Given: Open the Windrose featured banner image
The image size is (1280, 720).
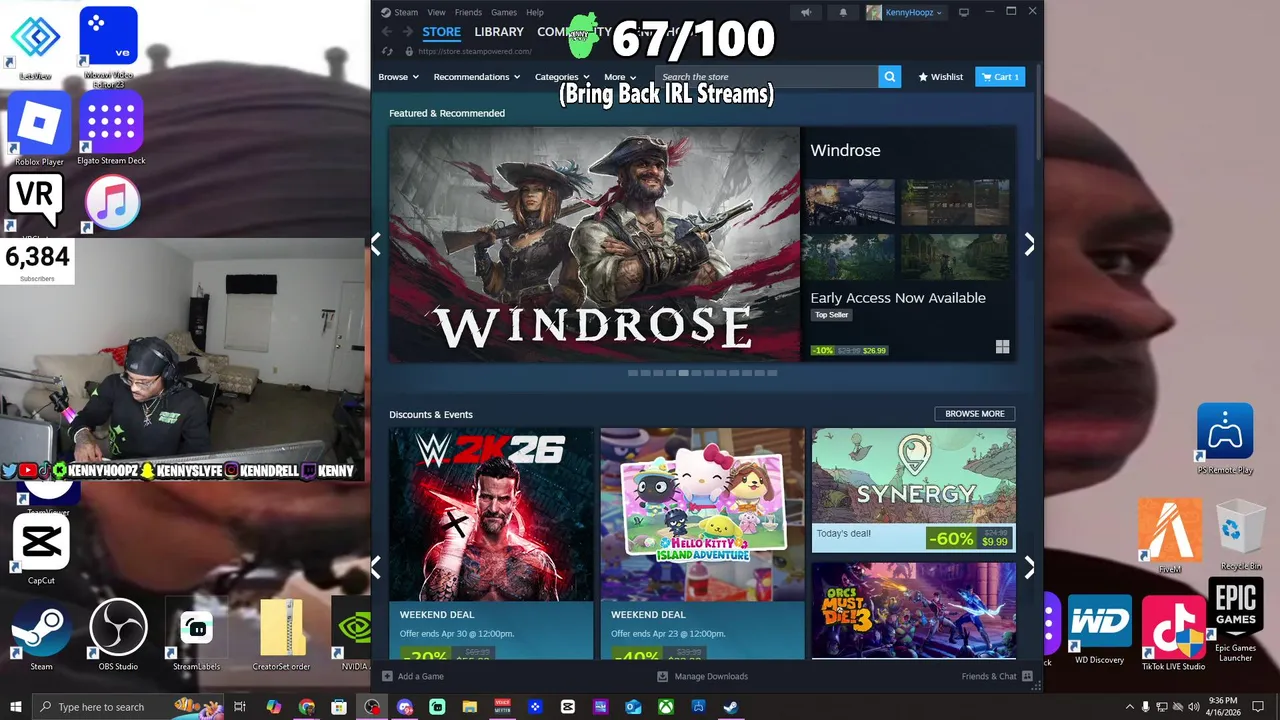Looking at the screenshot, I should pos(594,244).
